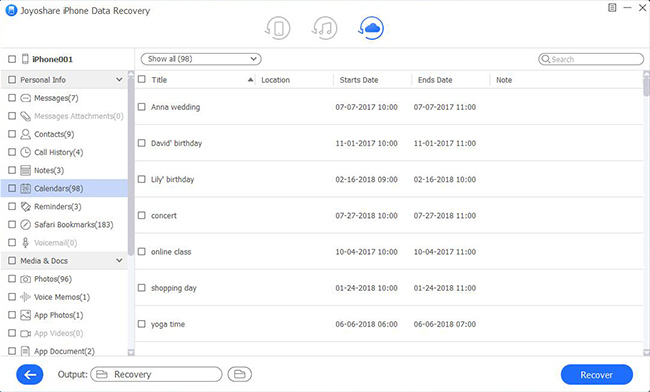Screen dimensions: 650x392
Task: Check the Anna wedding event checkbox
Action: click(x=142, y=107)
